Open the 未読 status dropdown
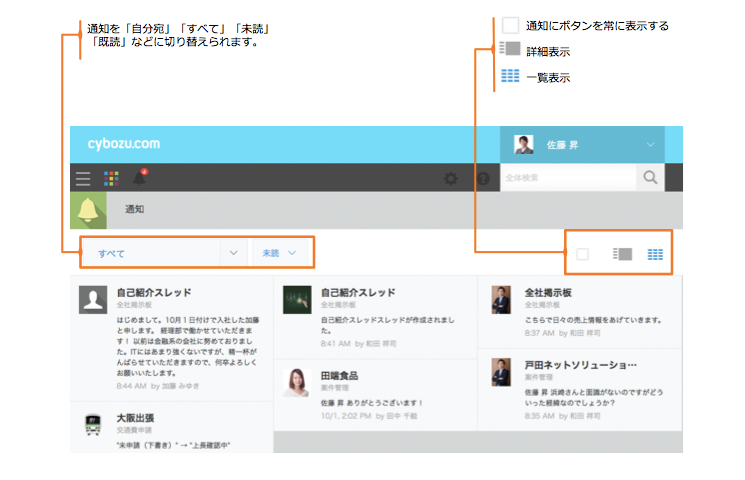 280,253
